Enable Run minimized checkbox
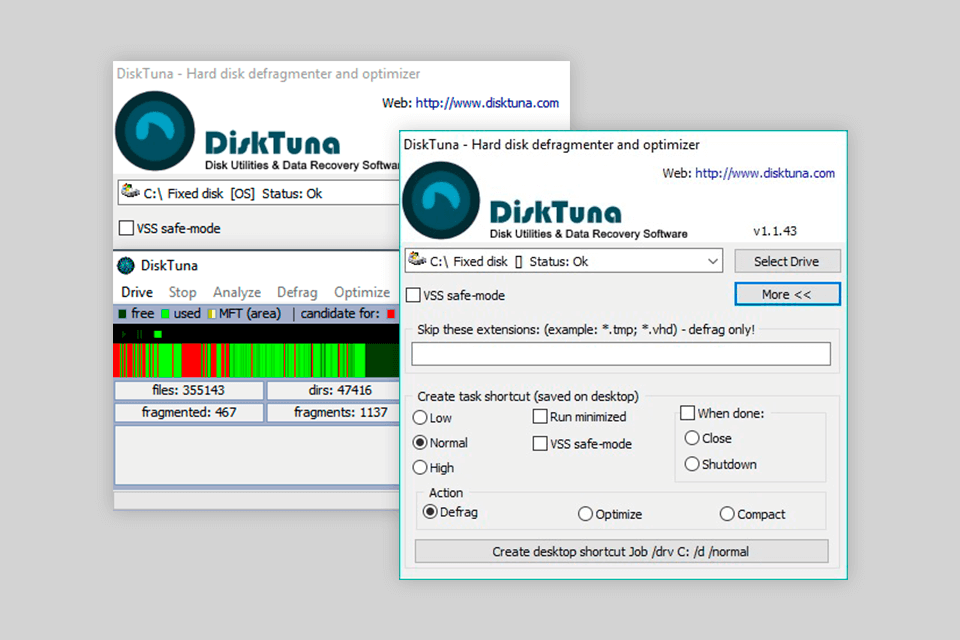Image resolution: width=960 pixels, height=640 pixels. [x=540, y=416]
